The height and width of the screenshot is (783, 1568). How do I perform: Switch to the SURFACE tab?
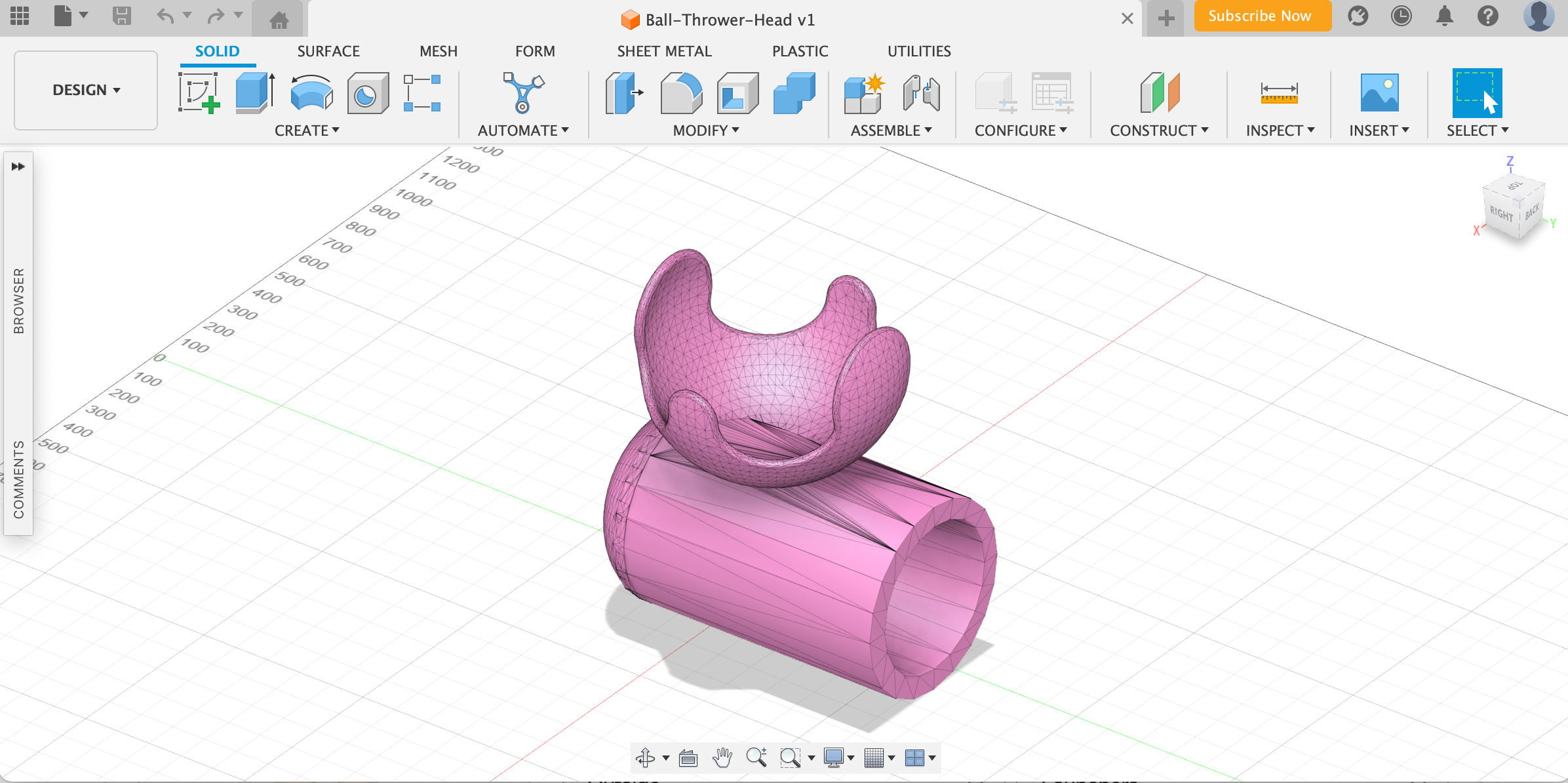coord(328,51)
